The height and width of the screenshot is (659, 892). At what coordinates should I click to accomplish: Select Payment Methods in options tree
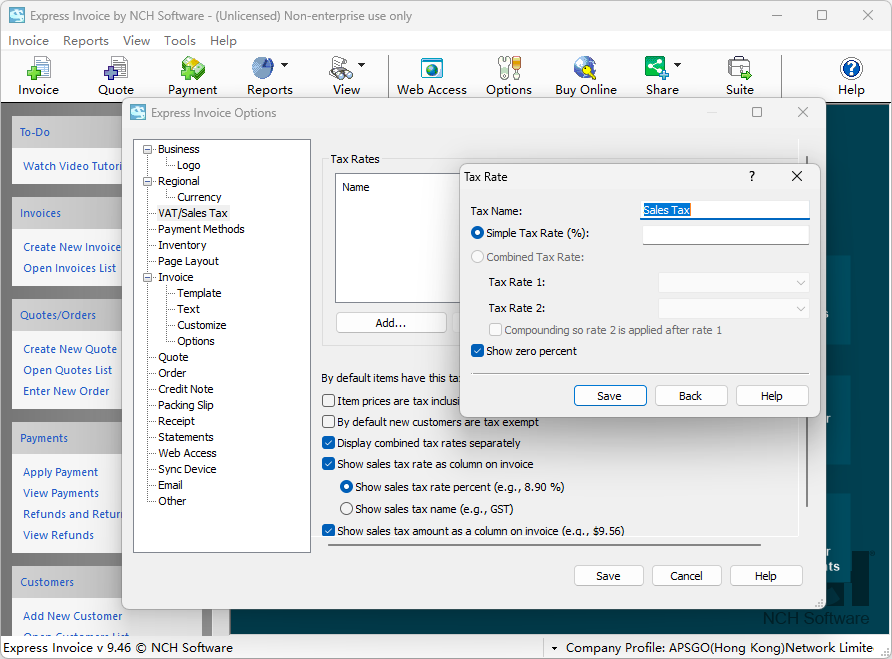pyautogui.click(x=201, y=229)
